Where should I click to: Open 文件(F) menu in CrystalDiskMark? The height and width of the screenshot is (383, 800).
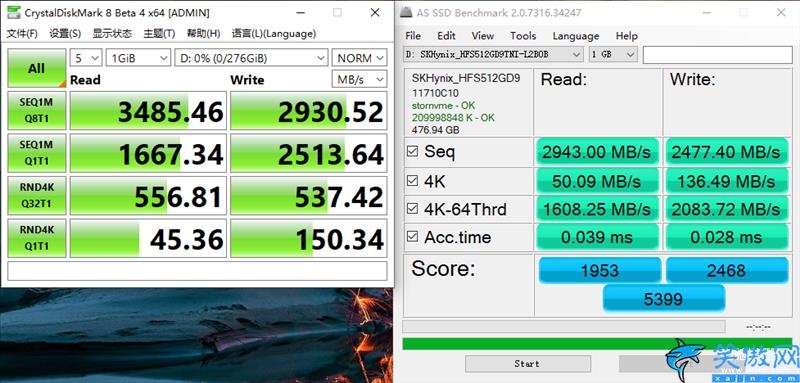click(22, 34)
